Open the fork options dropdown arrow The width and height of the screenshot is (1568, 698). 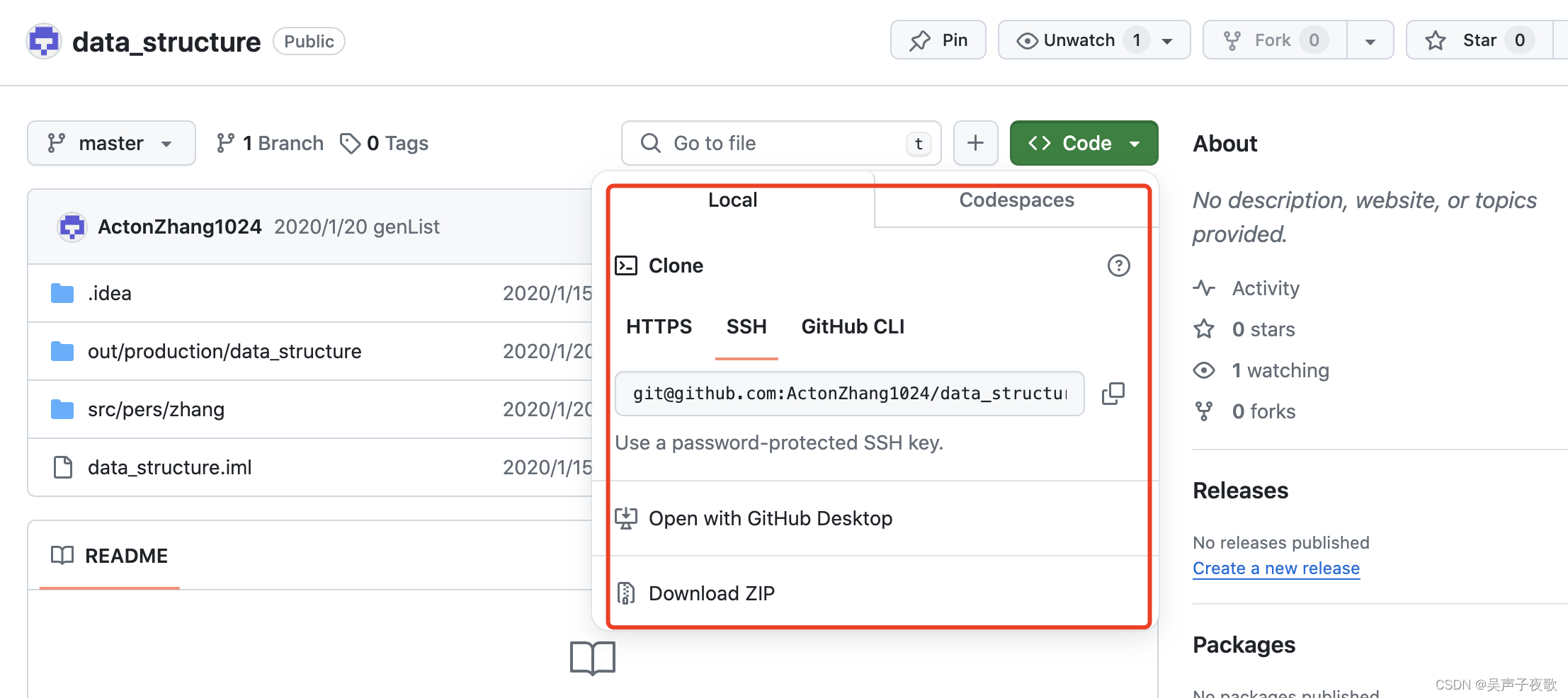[1370, 40]
